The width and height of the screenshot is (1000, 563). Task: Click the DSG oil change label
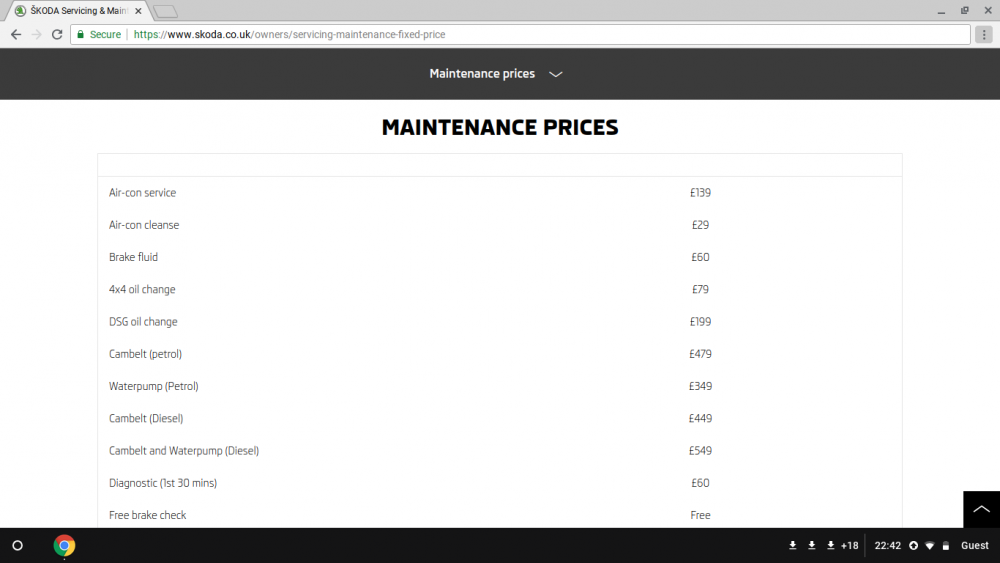pos(143,322)
